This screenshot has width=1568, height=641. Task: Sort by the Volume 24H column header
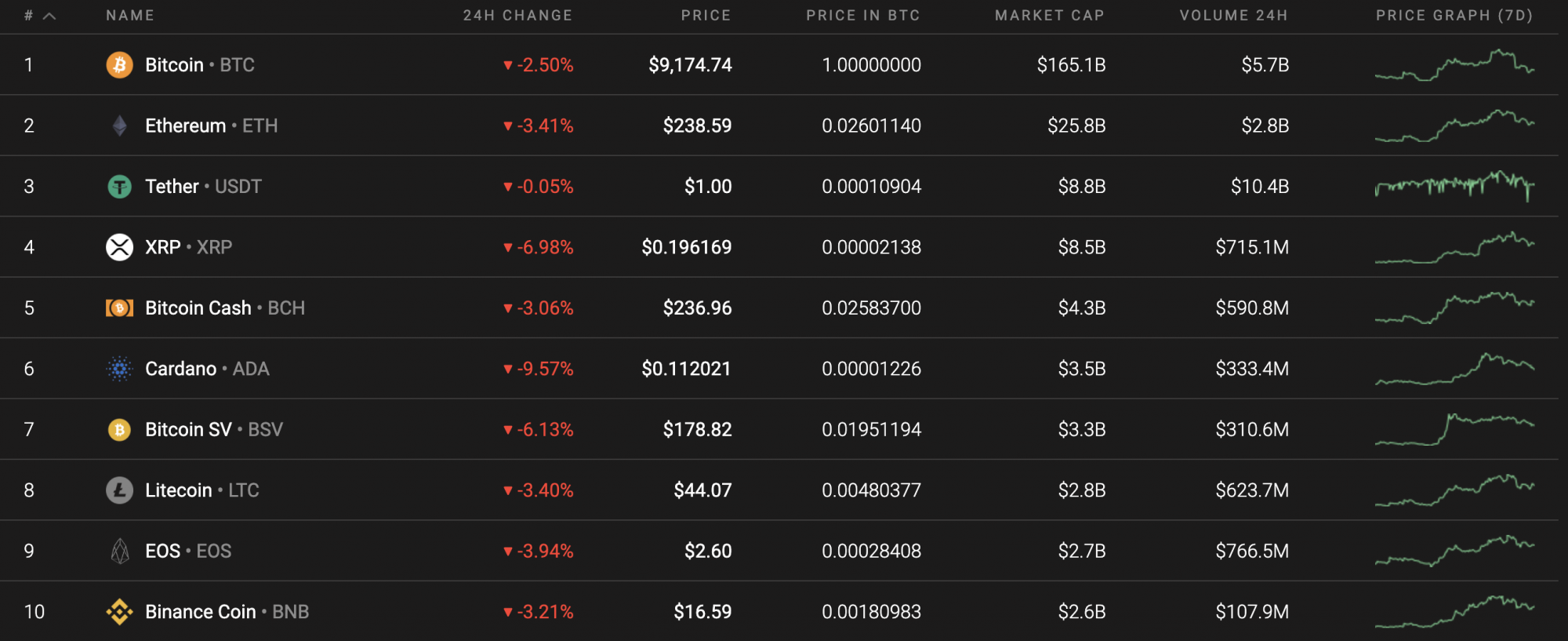click(x=1234, y=16)
